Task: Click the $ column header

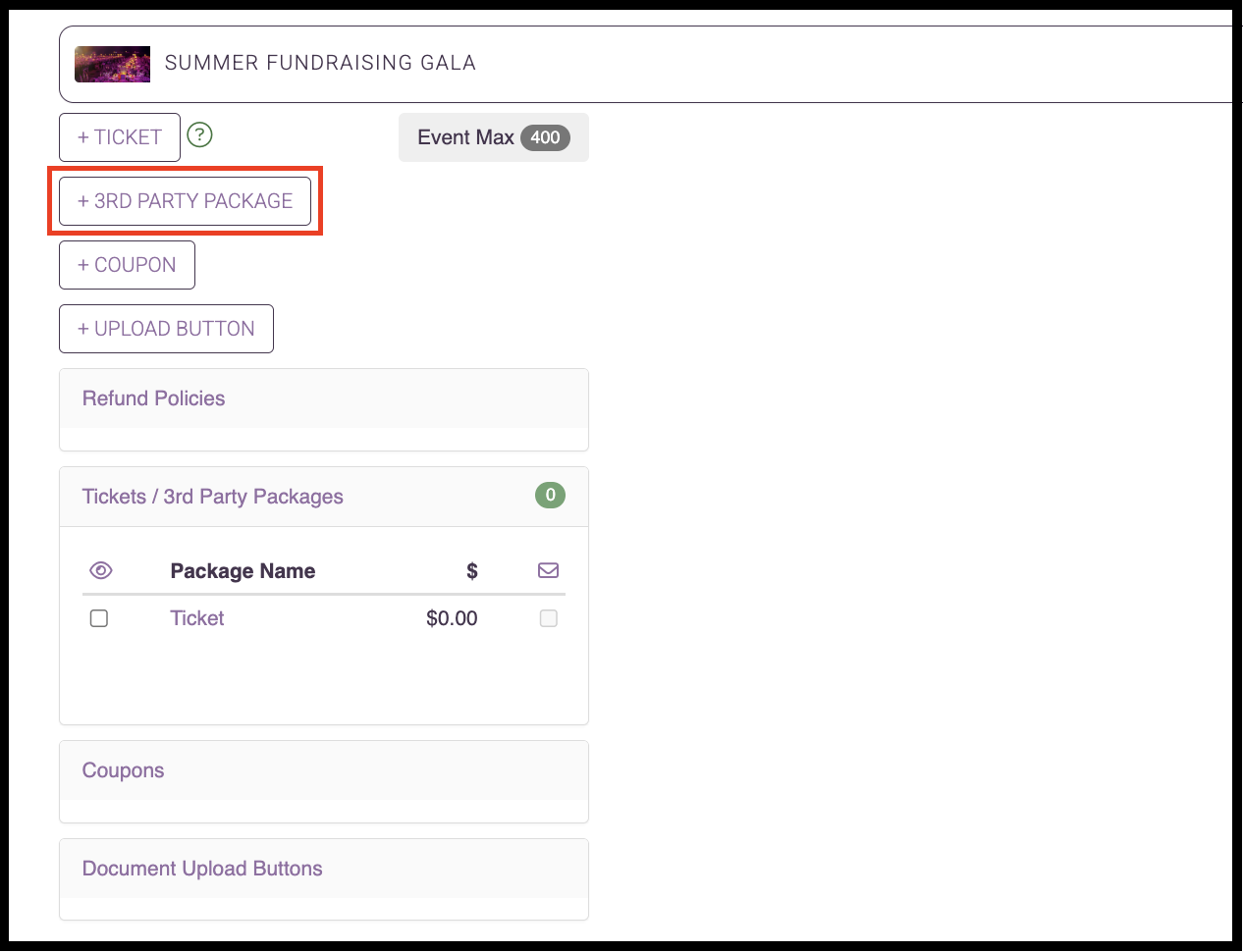Action: click(x=472, y=571)
